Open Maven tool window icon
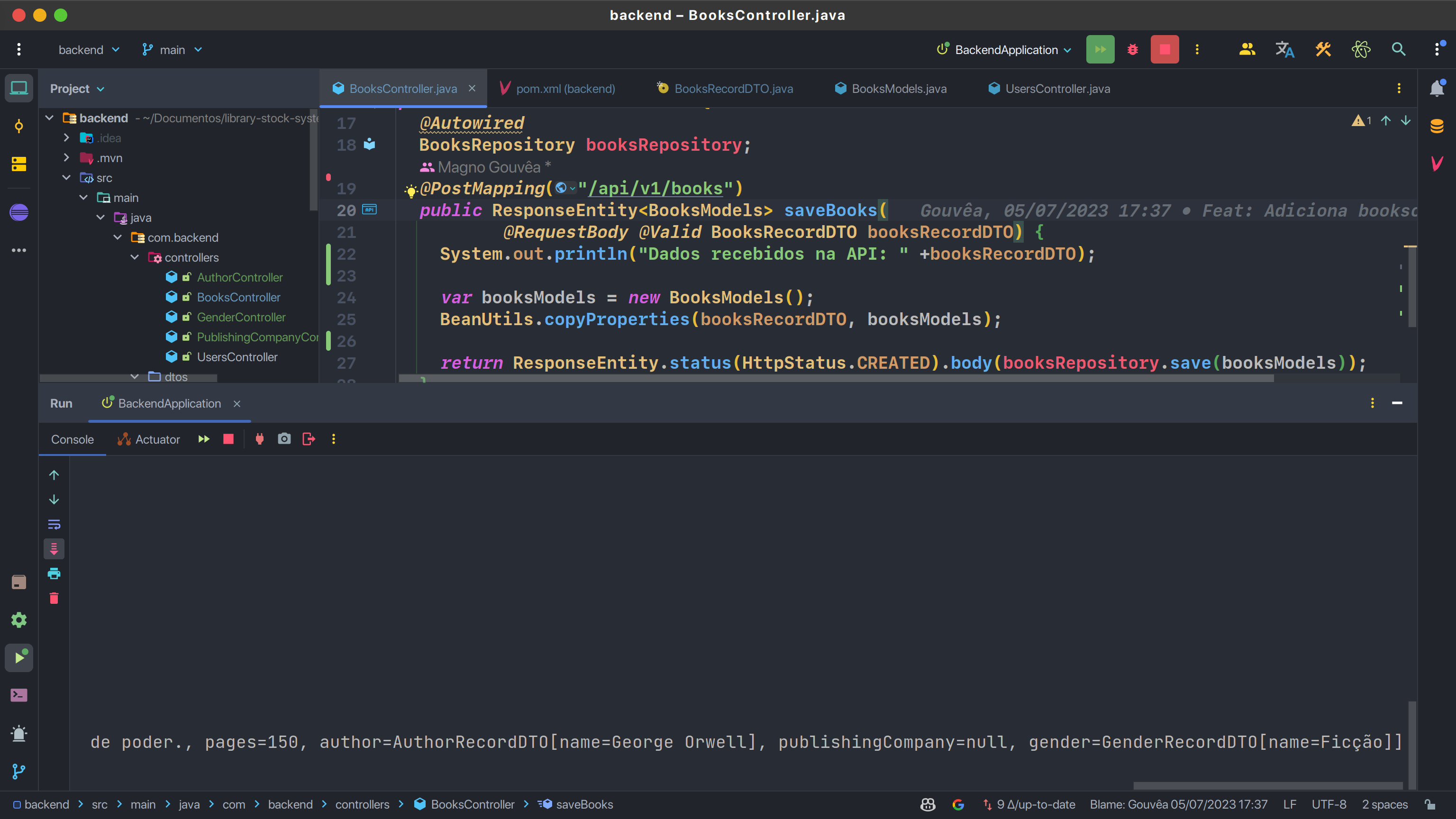 pos(1436,164)
